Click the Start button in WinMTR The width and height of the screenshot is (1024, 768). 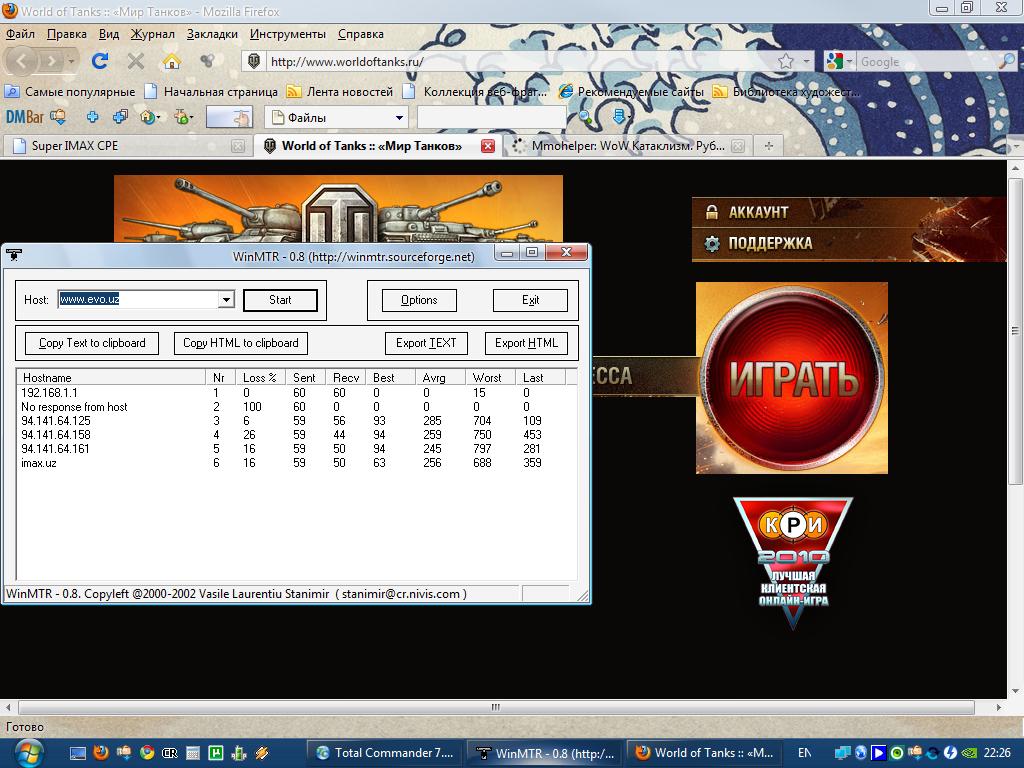coord(280,300)
